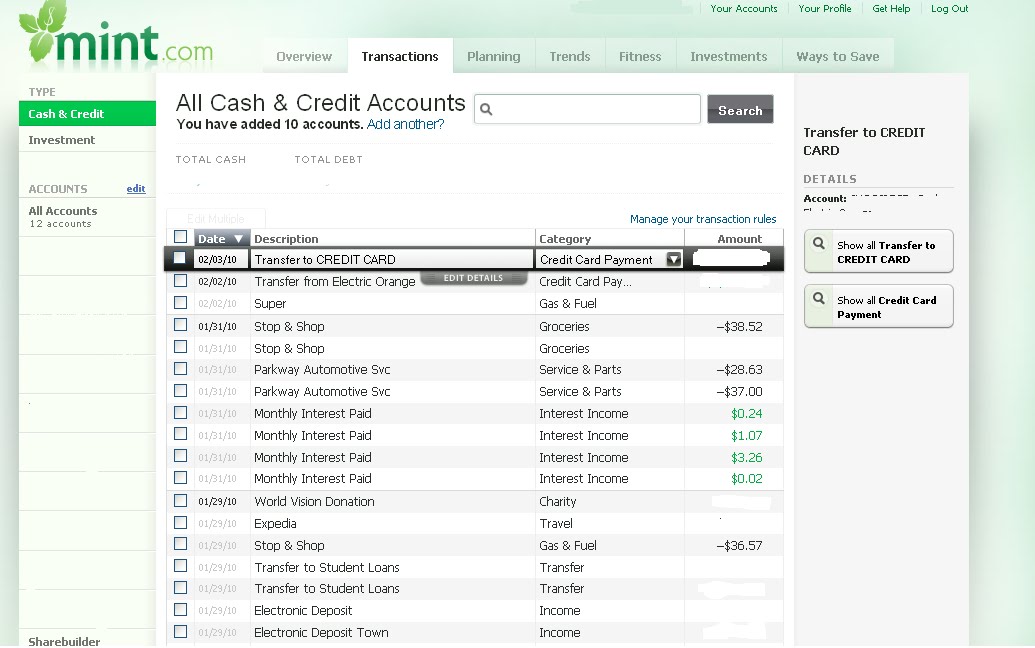The image size is (1035, 648).
Task: Select All Accounts in sidebar
Action: click(x=87, y=216)
